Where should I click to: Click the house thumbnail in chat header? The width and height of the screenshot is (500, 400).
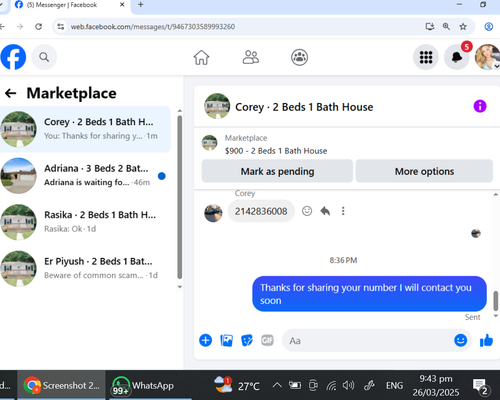click(x=217, y=106)
